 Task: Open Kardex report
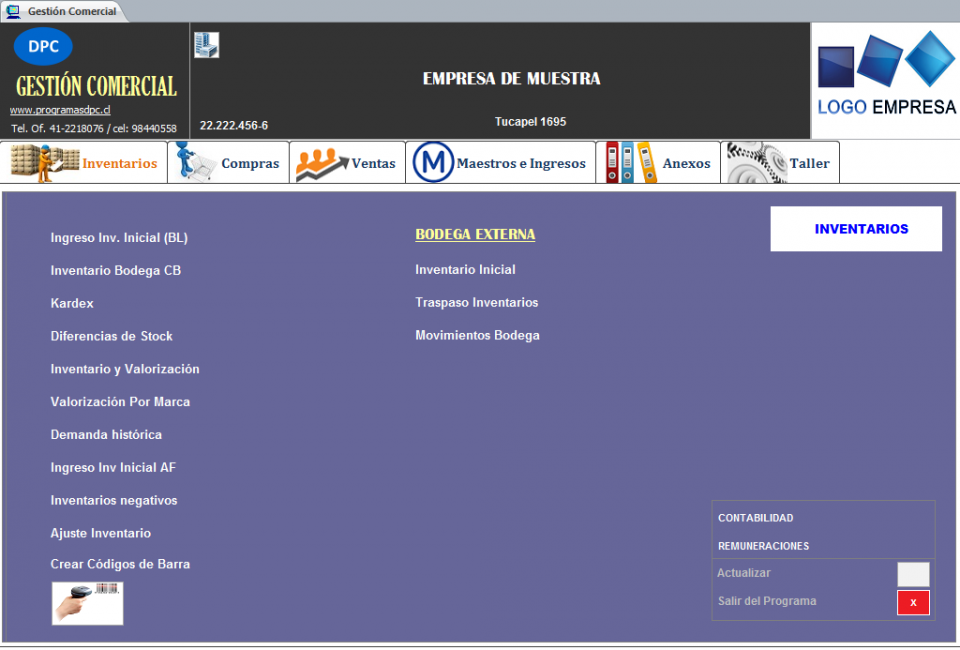point(72,303)
